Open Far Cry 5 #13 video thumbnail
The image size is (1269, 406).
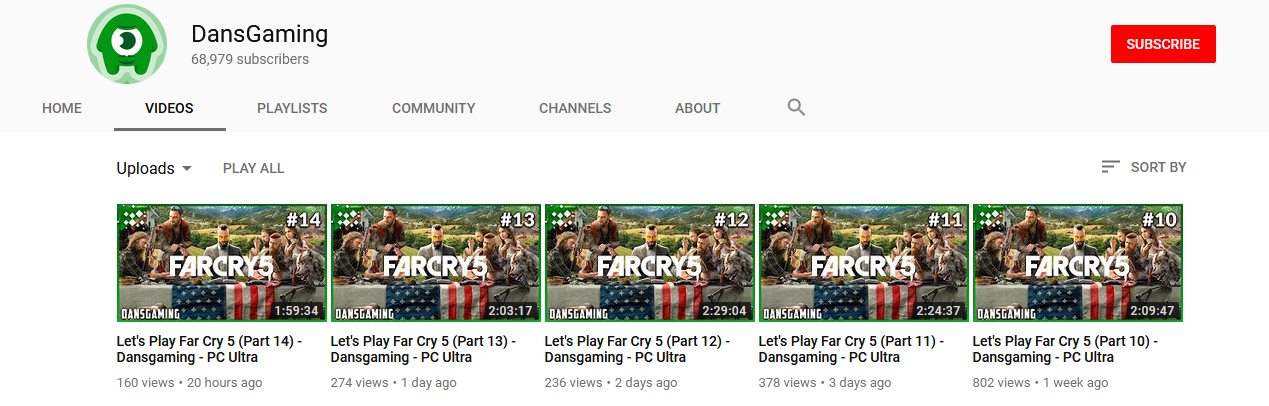tap(436, 263)
